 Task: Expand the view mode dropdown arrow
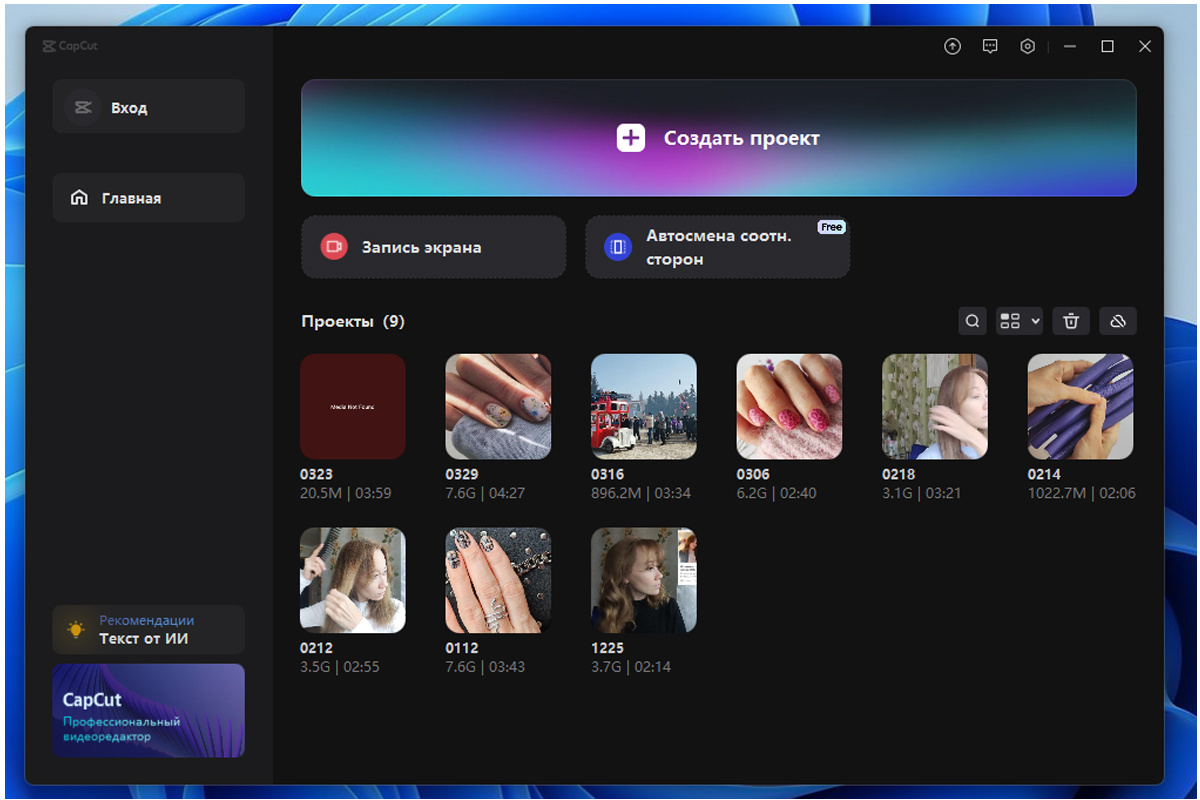1036,321
